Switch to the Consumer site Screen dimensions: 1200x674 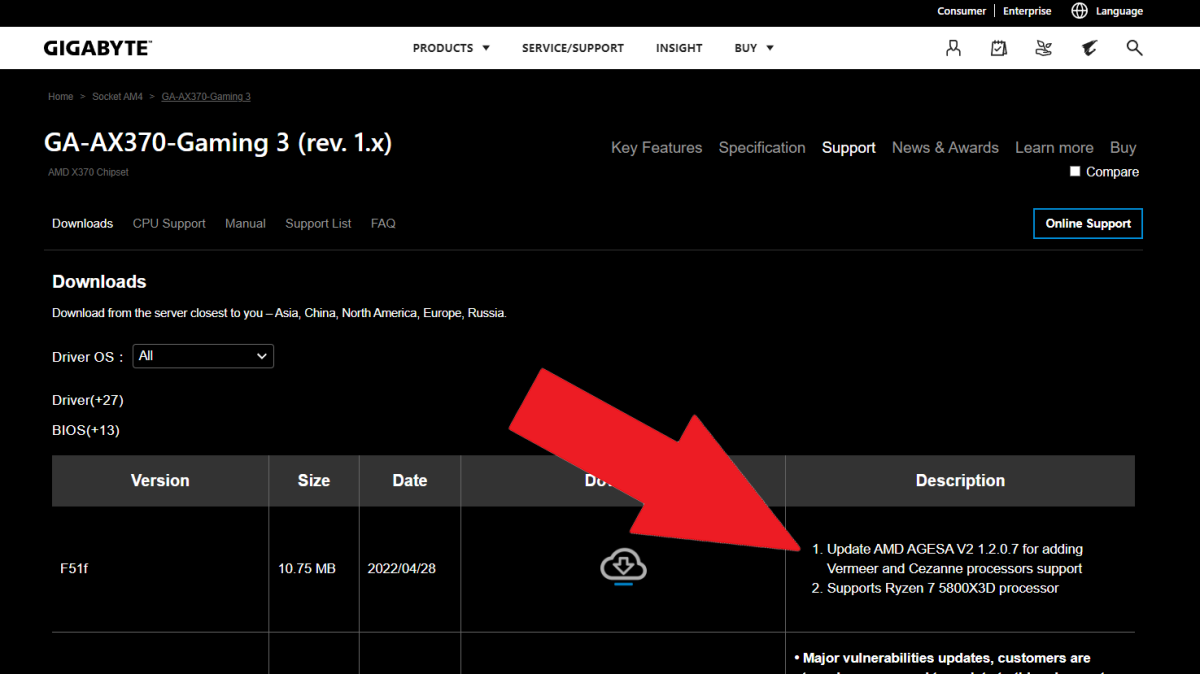962,11
